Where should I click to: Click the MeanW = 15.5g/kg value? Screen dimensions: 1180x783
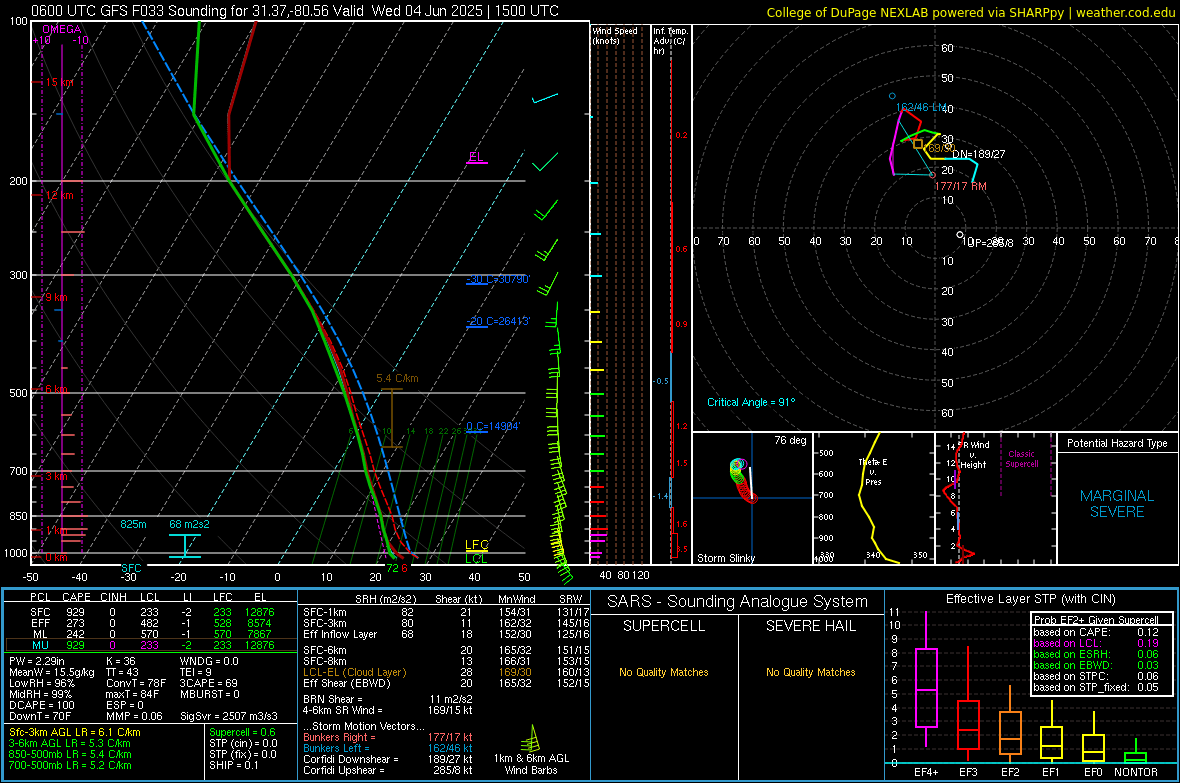51,672
